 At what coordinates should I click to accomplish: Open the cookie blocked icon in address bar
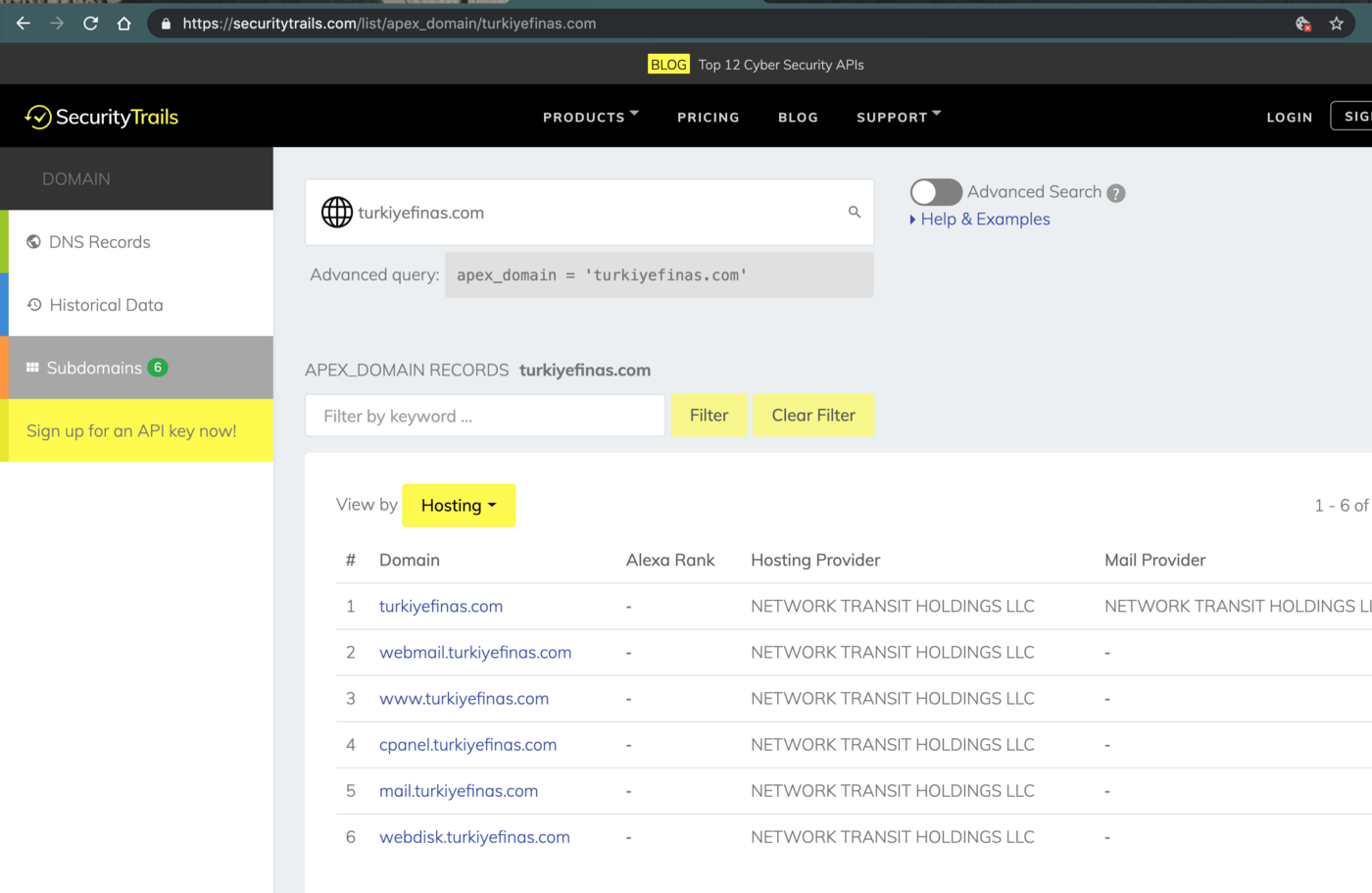pyautogui.click(x=1302, y=24)
